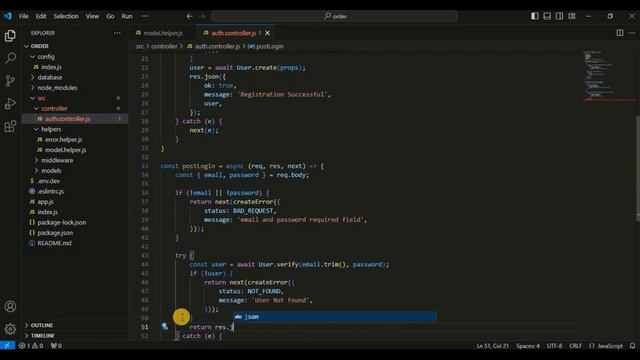
Task: Open the Accounts menu icon
Action: coord(10,306)
